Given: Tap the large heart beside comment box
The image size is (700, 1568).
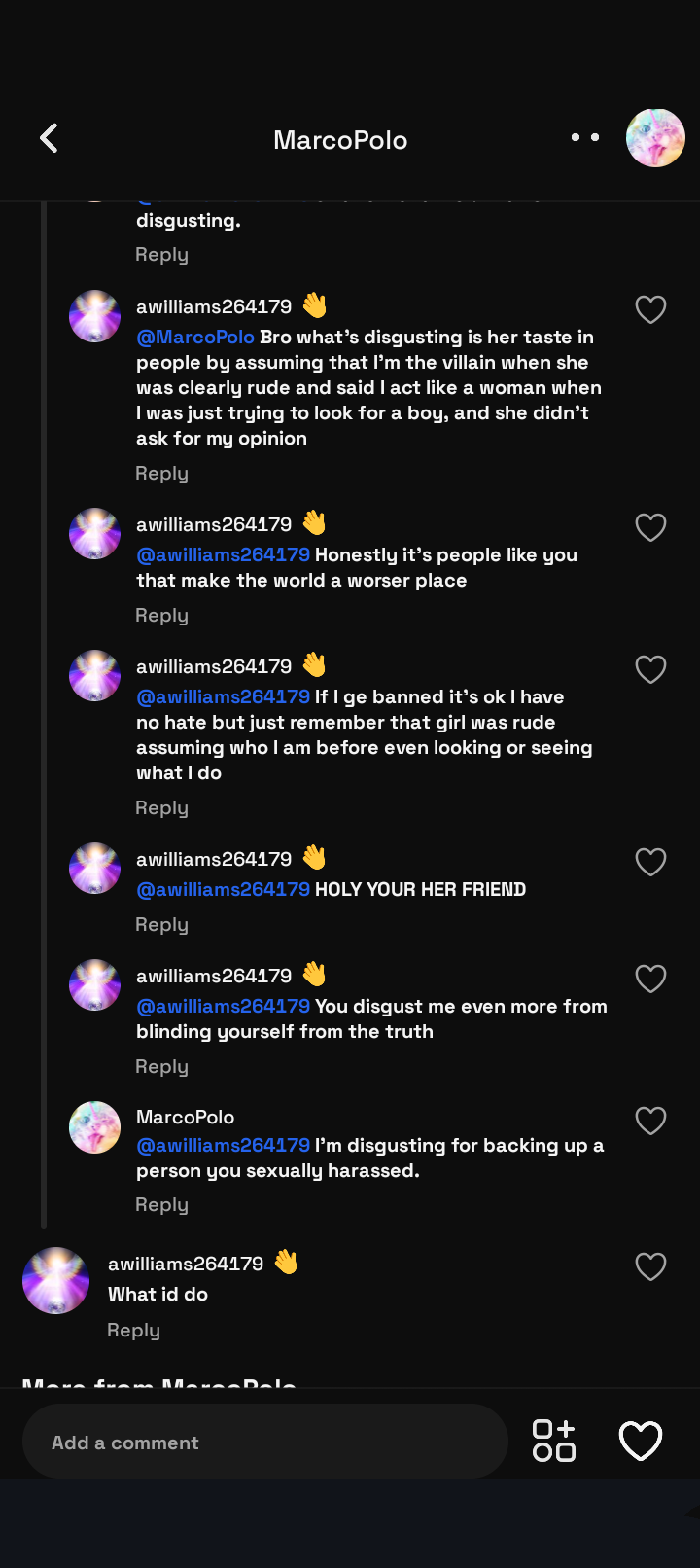Looking at the screenshot, I should [641, 1441].
